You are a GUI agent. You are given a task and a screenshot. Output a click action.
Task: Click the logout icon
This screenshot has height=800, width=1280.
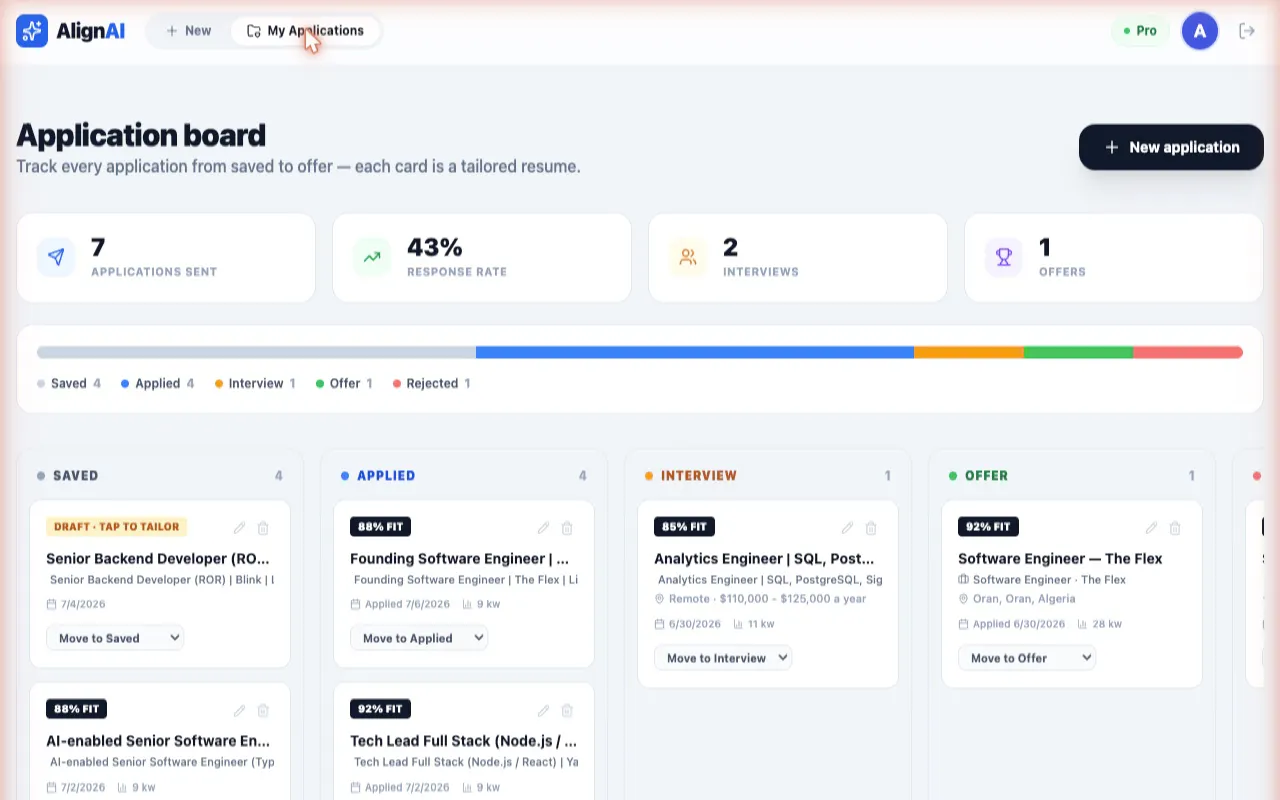click(1247, 31)
